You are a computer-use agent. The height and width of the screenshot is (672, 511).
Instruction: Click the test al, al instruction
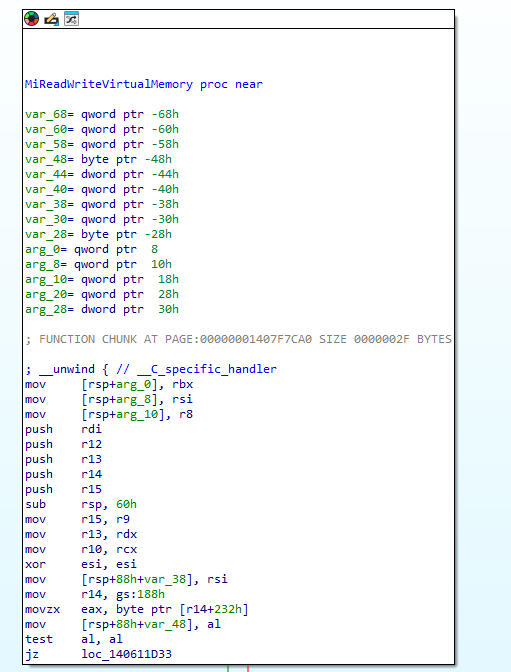[74, 639]
